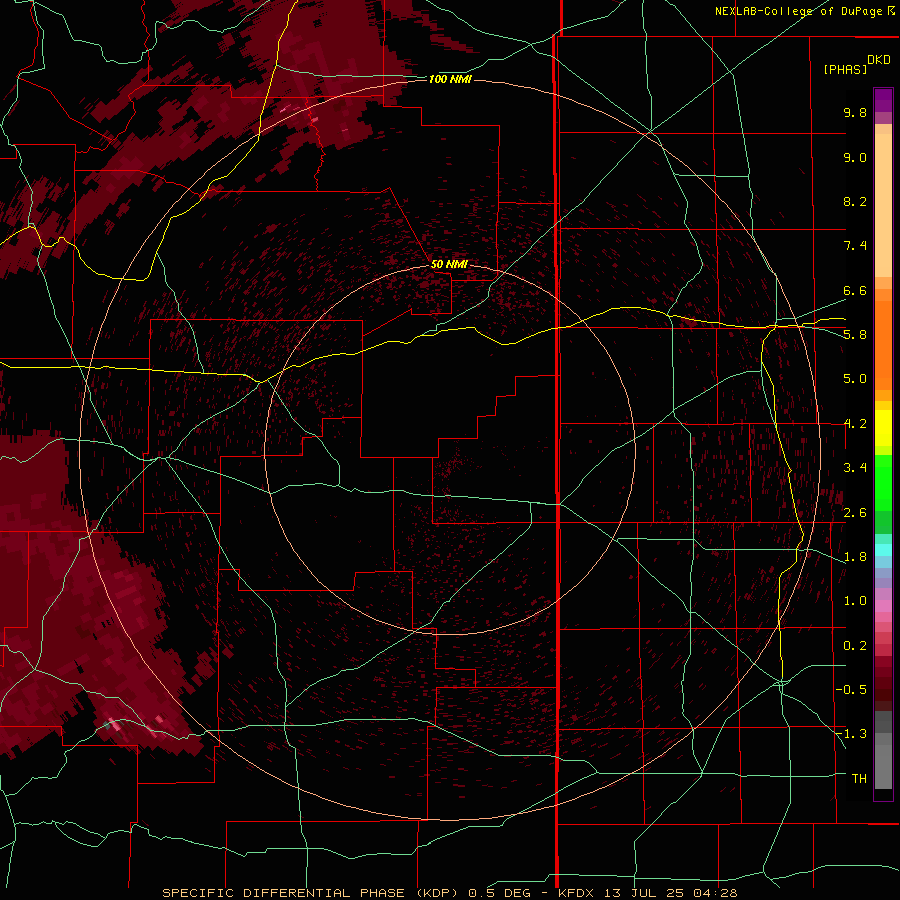Pick the orange segment of the color scale

(x=883, y=346)
